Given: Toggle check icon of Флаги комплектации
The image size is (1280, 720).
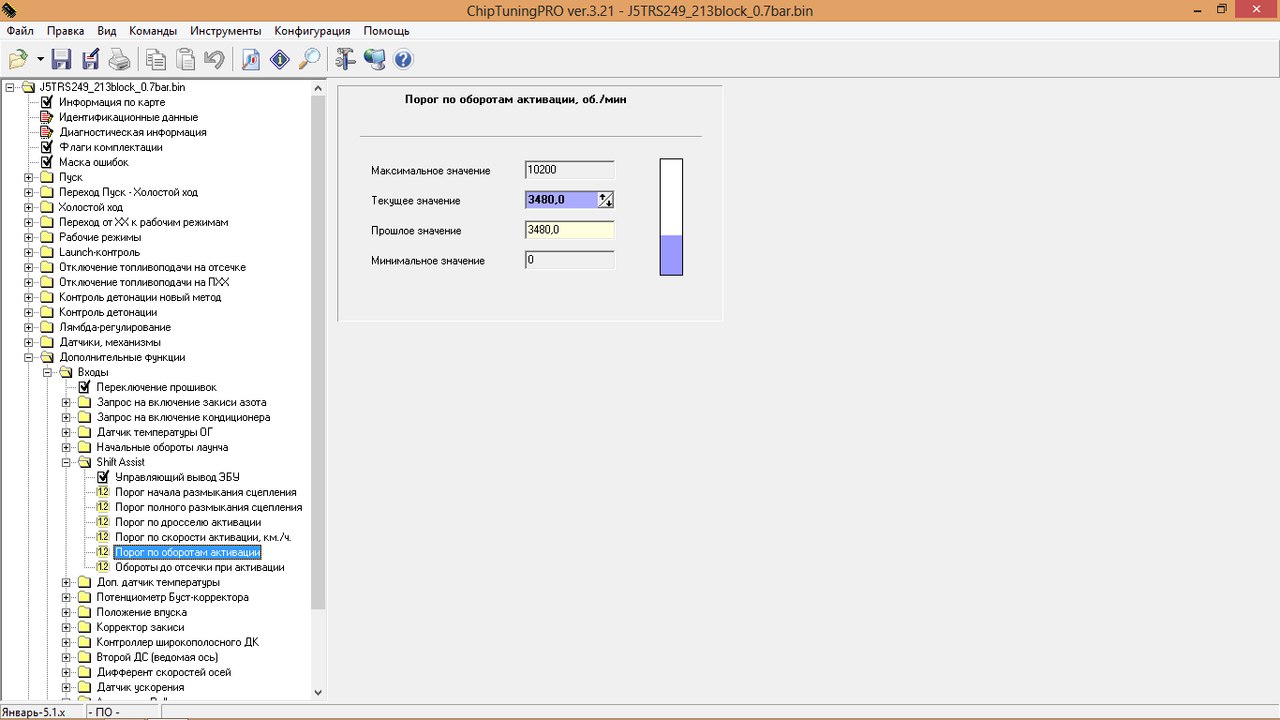Looking at the screenshot, I should pos(46,147).
